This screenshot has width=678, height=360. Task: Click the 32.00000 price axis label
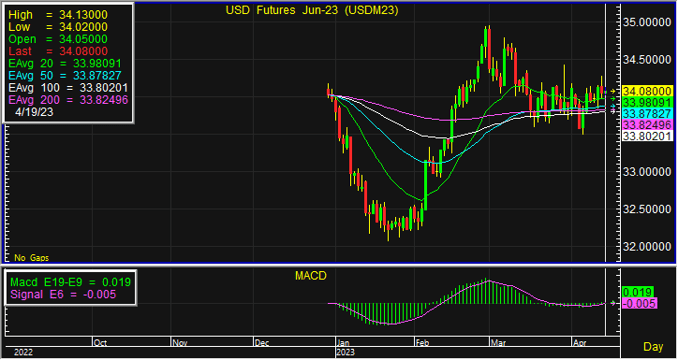tap(647, 246)
